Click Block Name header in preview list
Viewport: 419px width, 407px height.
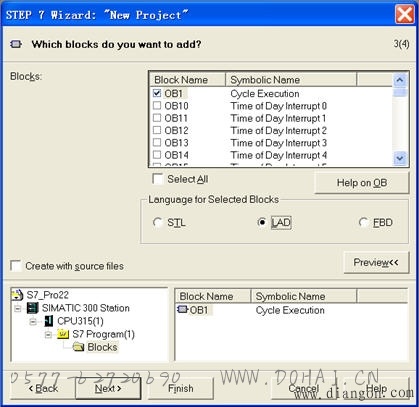click(213, 296)
